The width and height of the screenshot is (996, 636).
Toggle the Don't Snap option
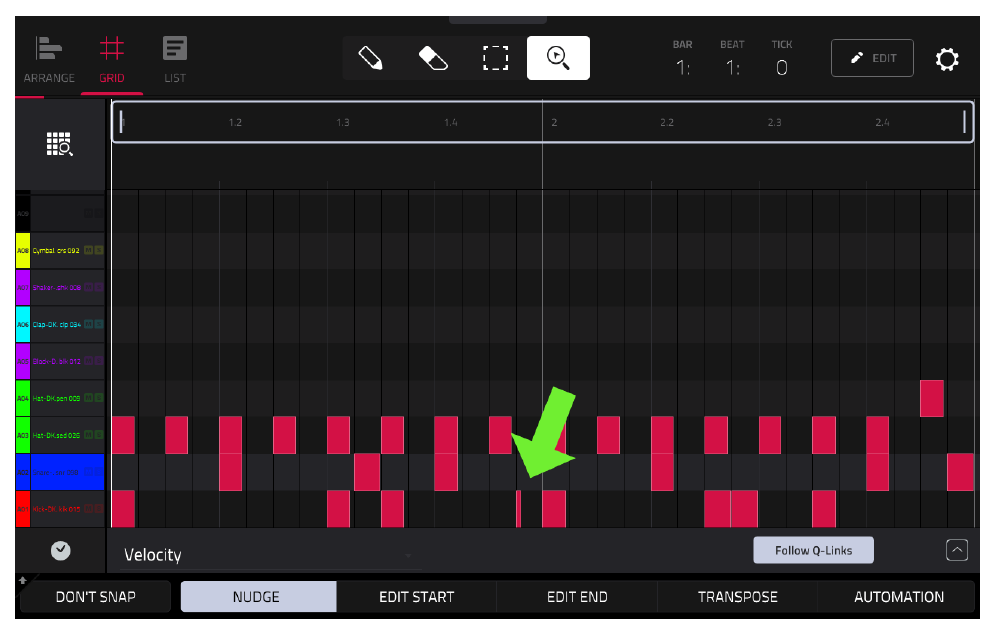95,597
